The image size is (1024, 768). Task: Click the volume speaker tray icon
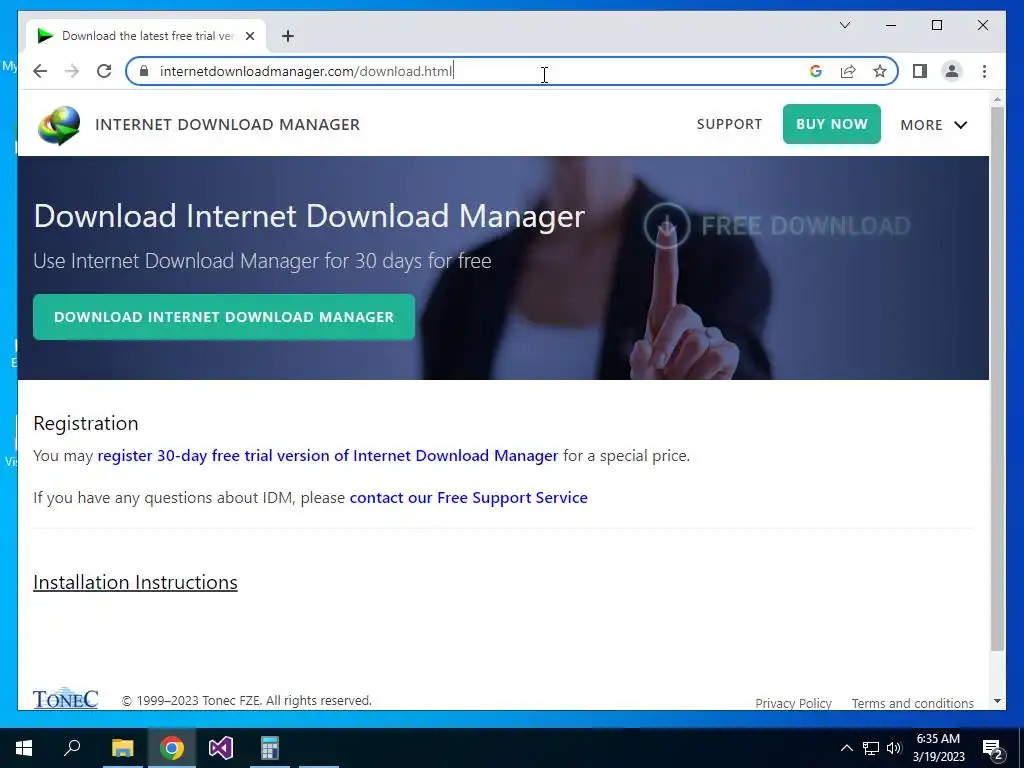click(894, 748)
